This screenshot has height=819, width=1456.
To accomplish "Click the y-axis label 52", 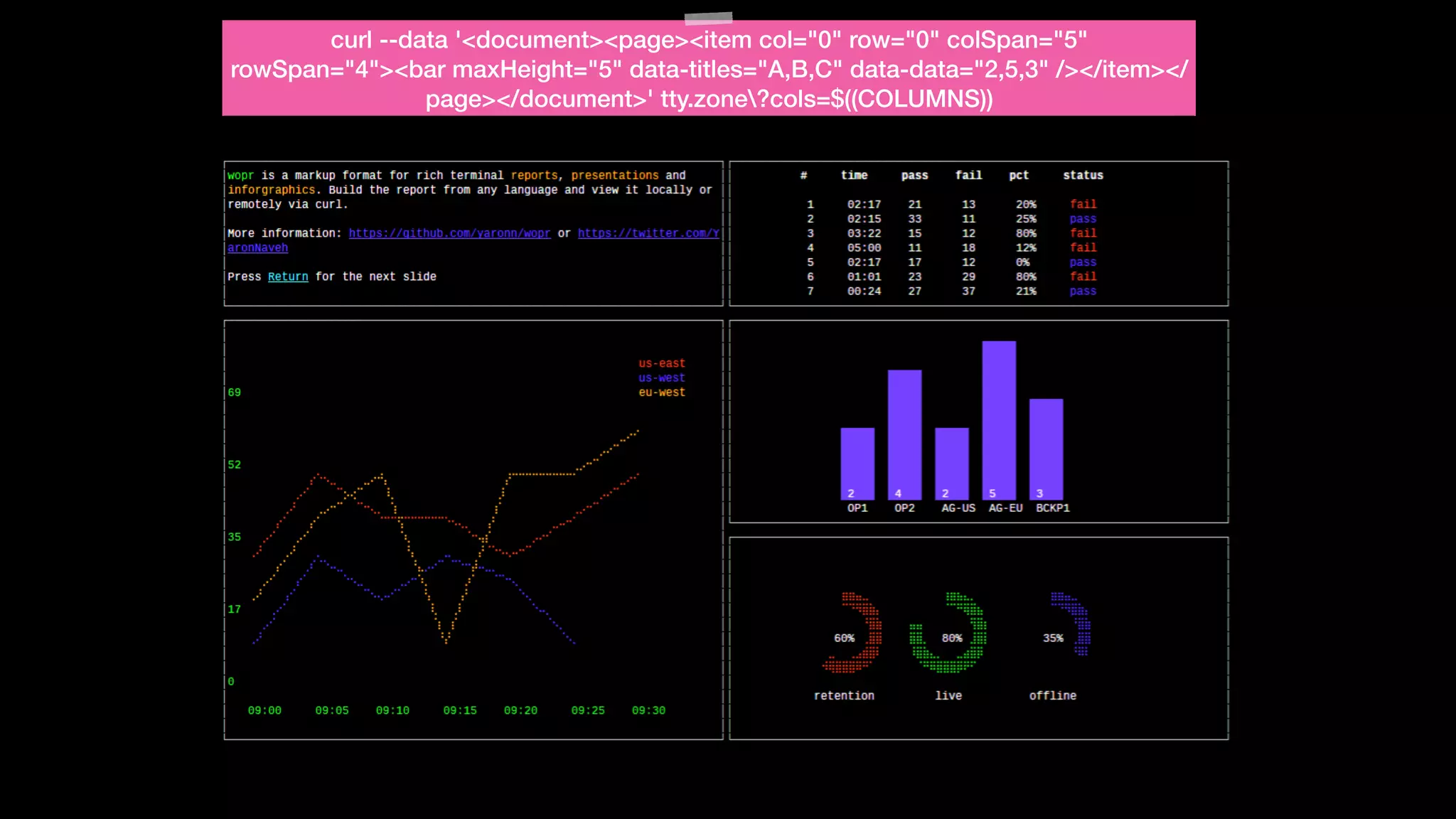I will (234, 465).
